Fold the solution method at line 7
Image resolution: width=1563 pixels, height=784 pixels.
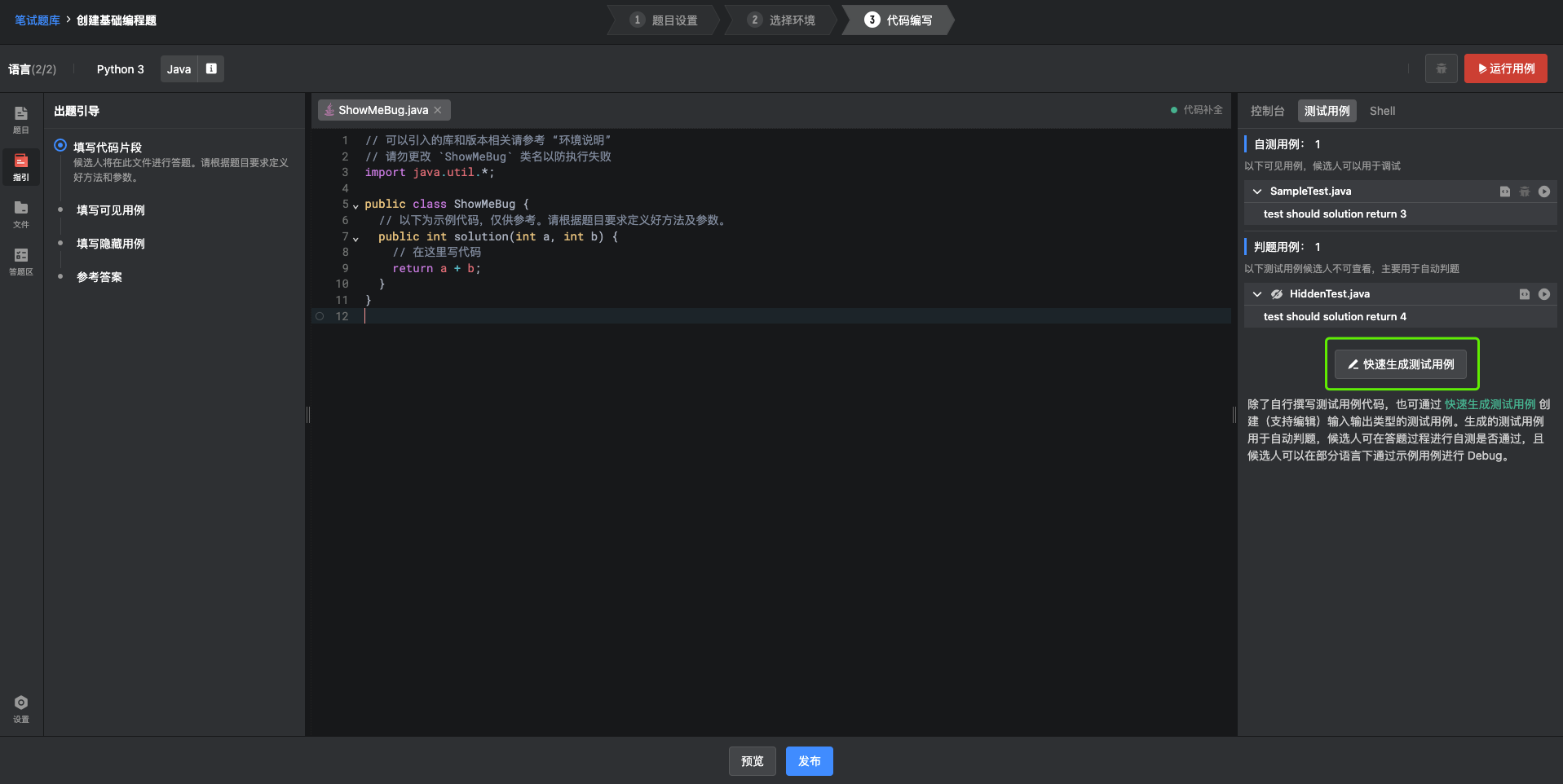pos(355,238)
